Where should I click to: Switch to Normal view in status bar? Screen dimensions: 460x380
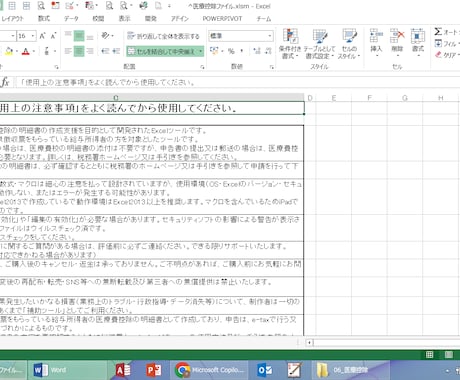coord(430,355)
